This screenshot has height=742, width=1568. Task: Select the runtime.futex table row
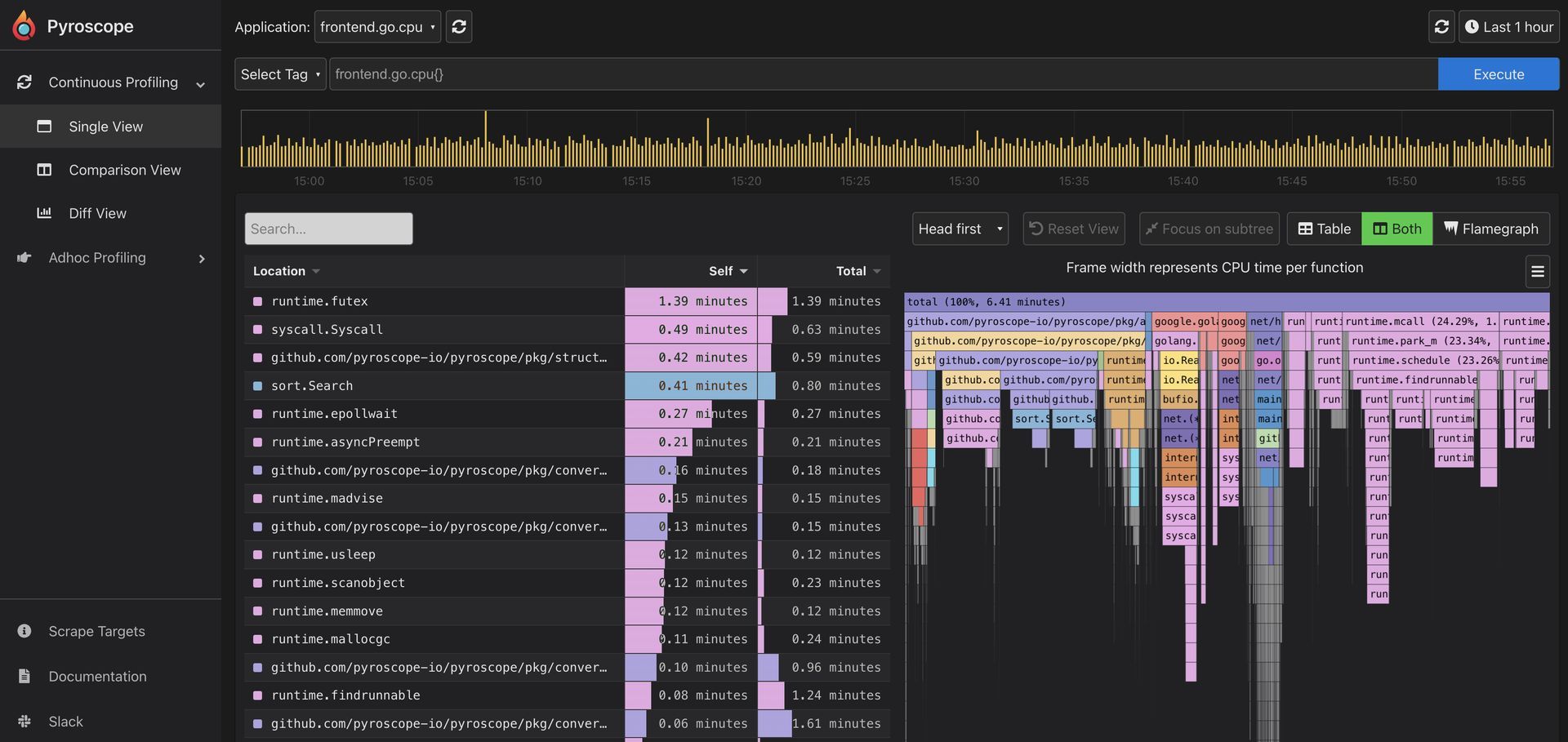(567, 301)
